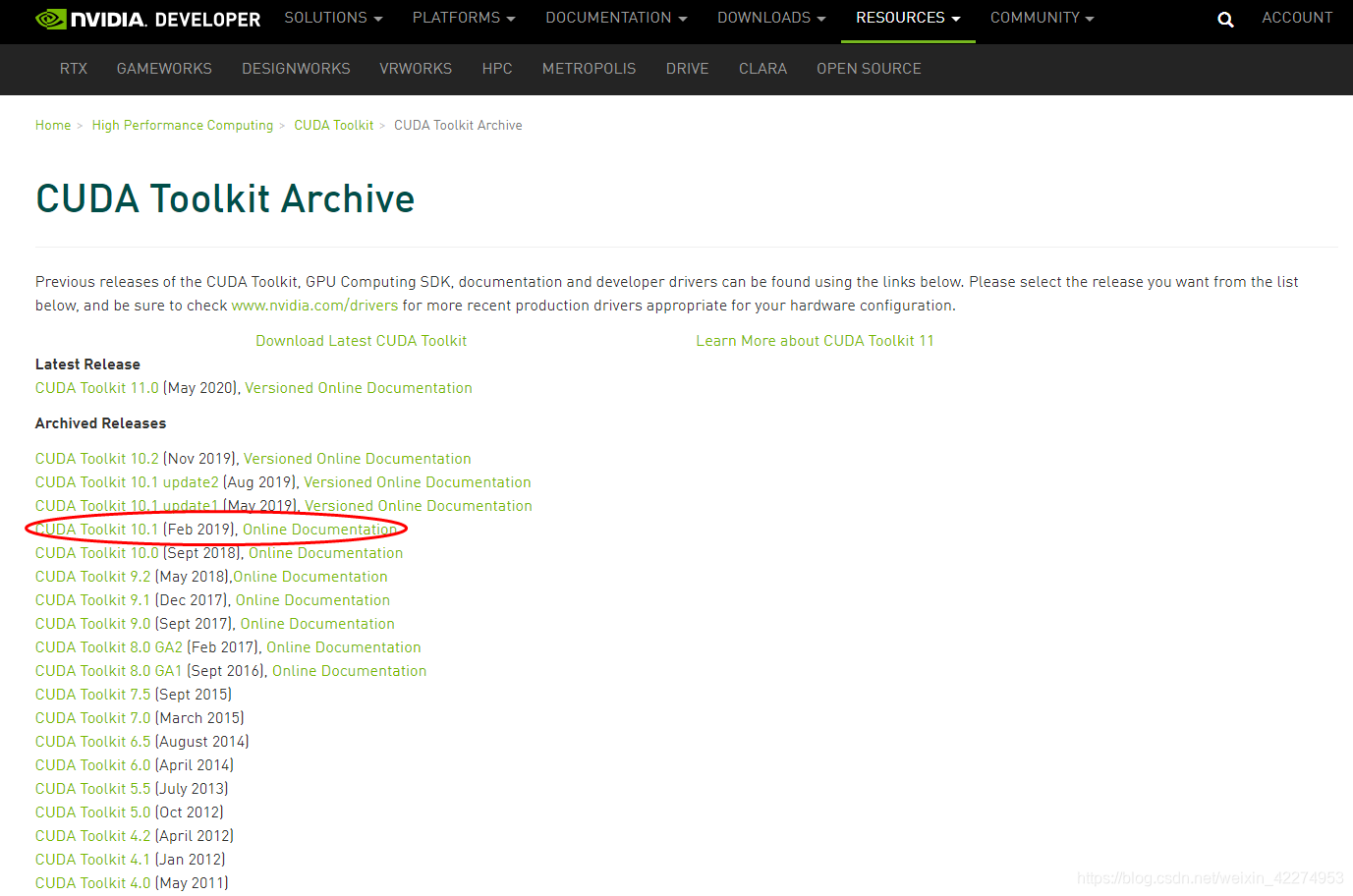Open CUDA Toolkit 9.1 link
1353x896 pixels.
[93, 600]
